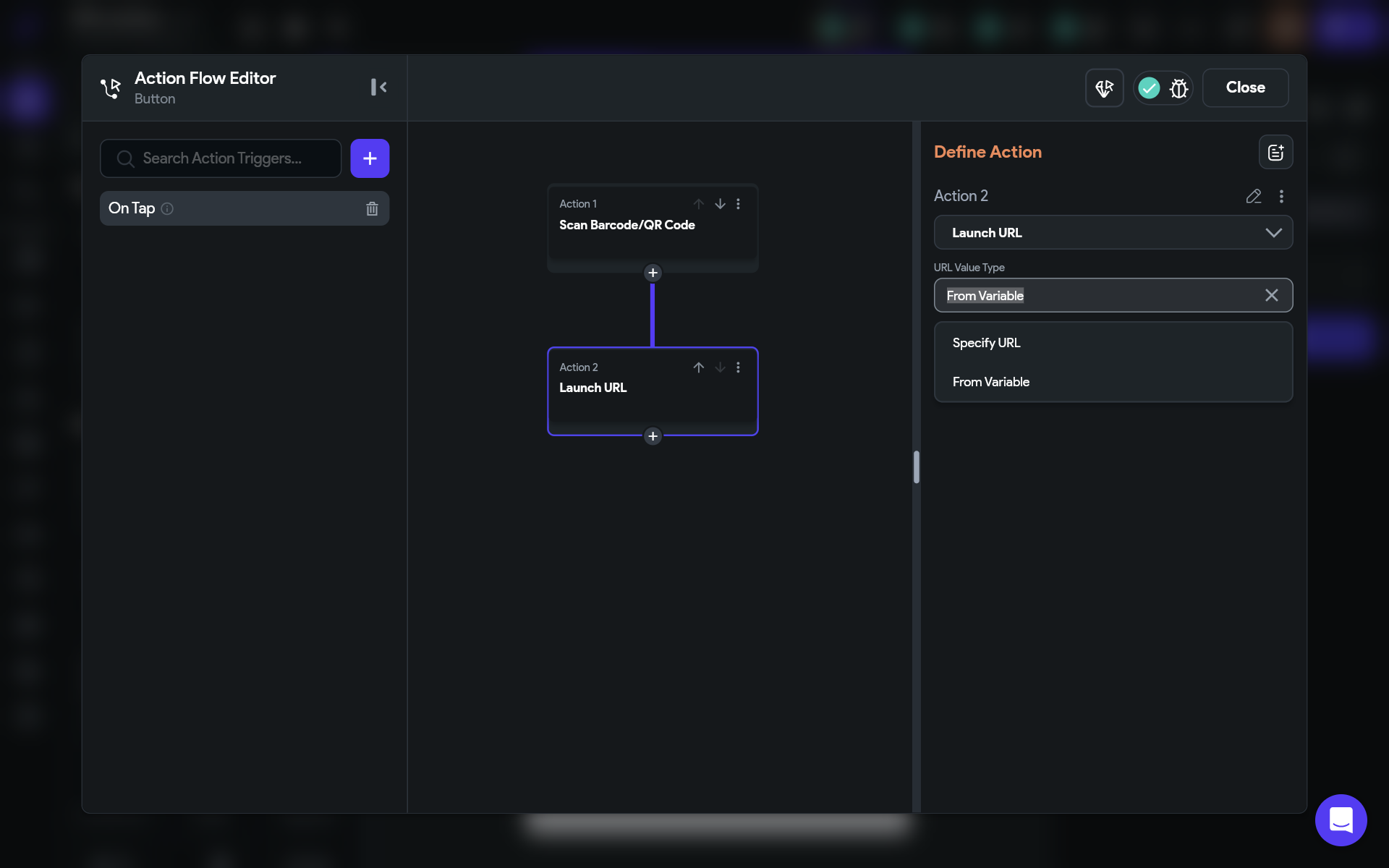Expand the Launch URL action type dropdown
Viewport: 1389px width, 868px height.
click(1113, 233)
